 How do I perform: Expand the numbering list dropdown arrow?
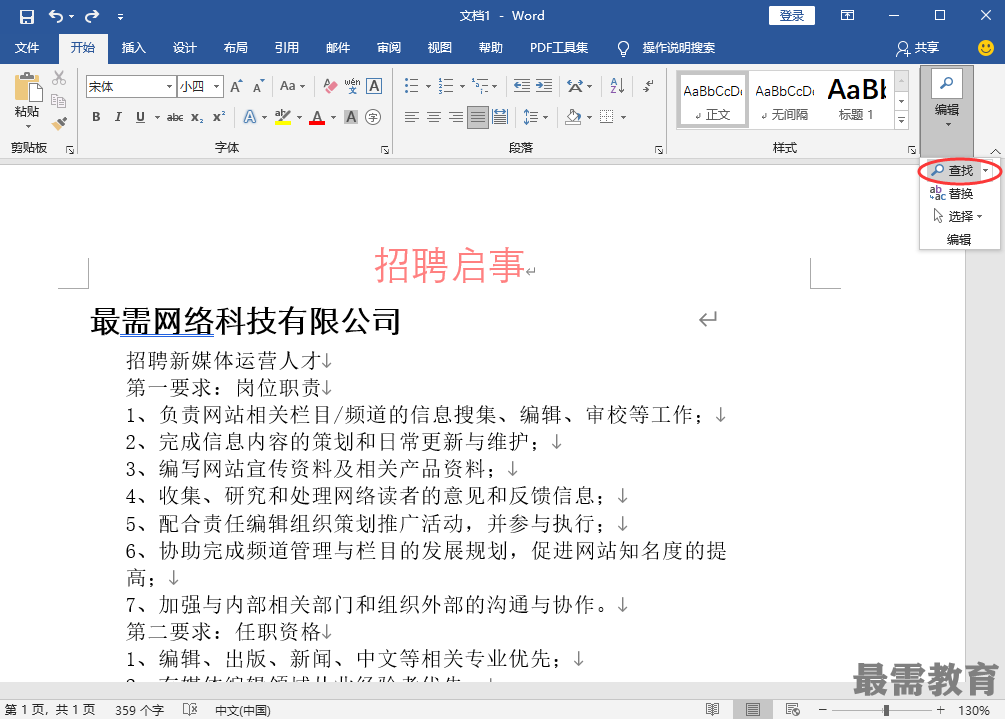462,87
